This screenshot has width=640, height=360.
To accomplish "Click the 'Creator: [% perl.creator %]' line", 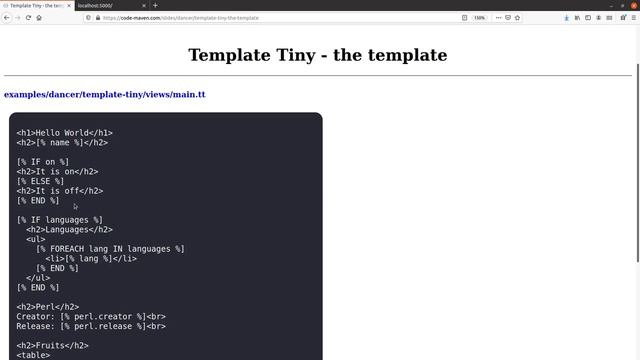I will [91, 316].
